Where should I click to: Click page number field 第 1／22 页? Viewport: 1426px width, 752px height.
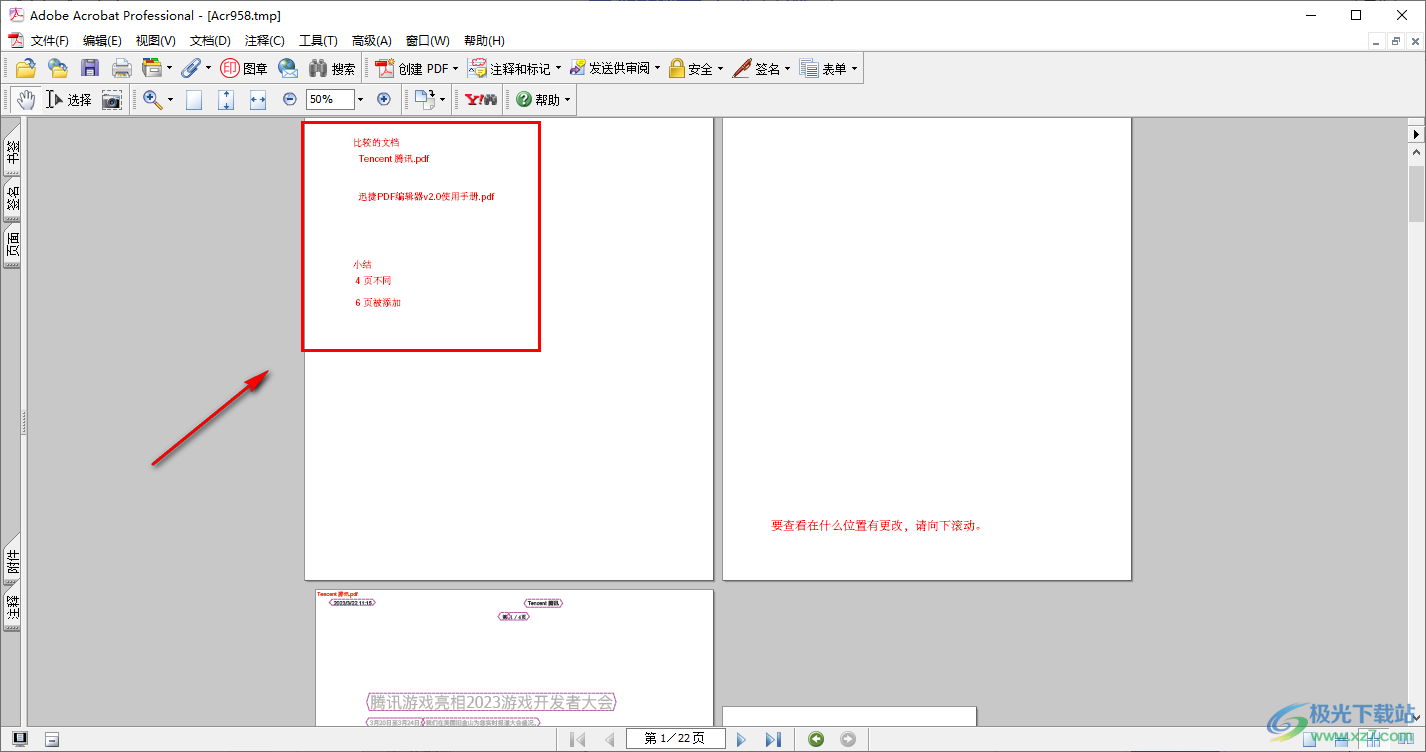point(675,739)
